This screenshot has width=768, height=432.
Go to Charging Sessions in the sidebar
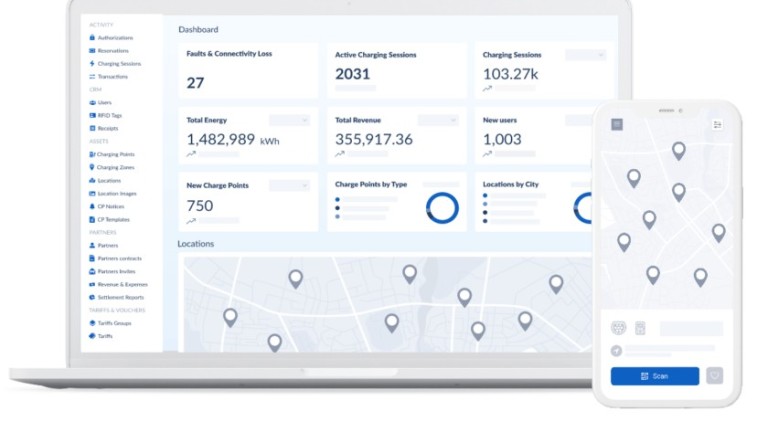coord(119,64)
